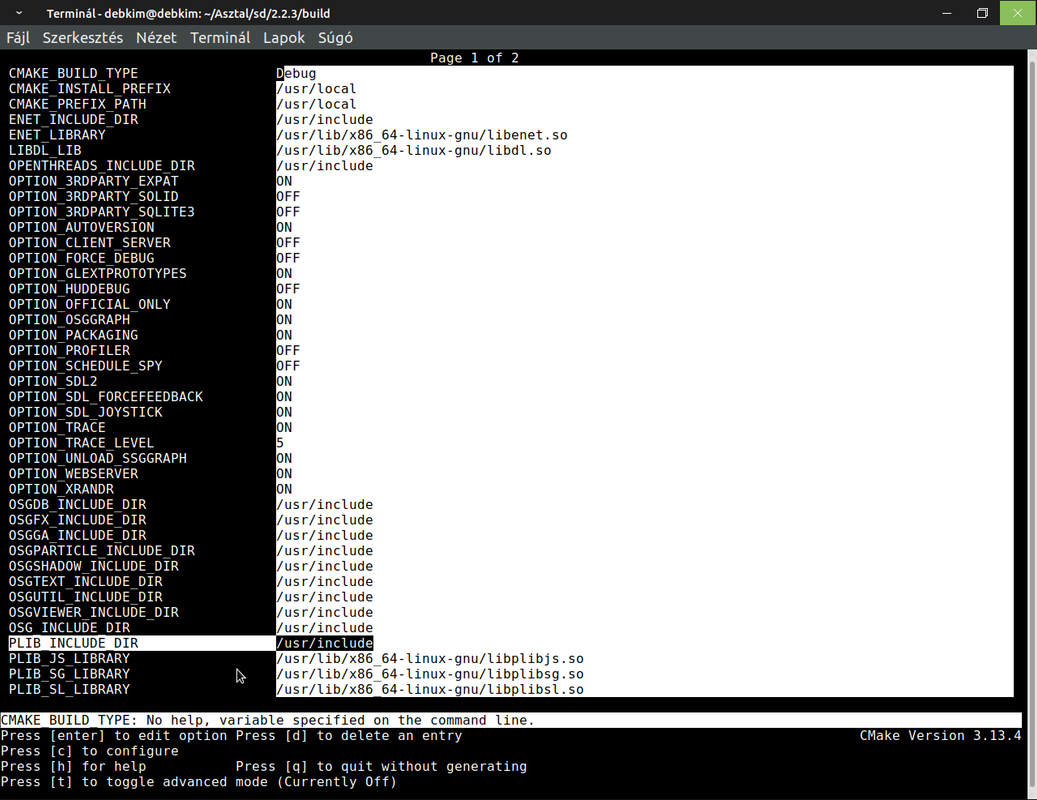Click the OPTION_TRACE_LEVEL value 5
This screenshot has width=1037, height=800.
coord(280,443)
